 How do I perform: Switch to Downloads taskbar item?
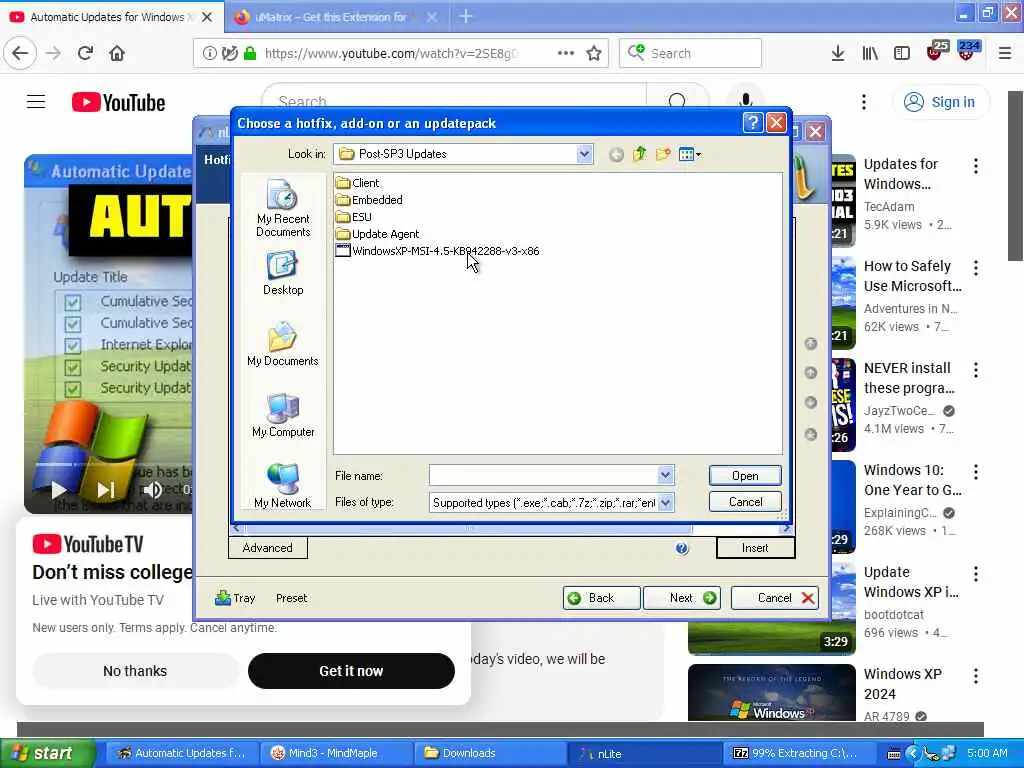click(488, 753)
